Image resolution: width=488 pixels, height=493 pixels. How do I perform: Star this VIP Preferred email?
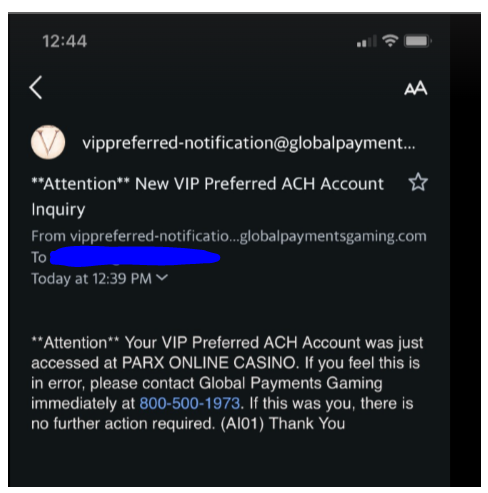pyautogui.click(x=418, y=182)
